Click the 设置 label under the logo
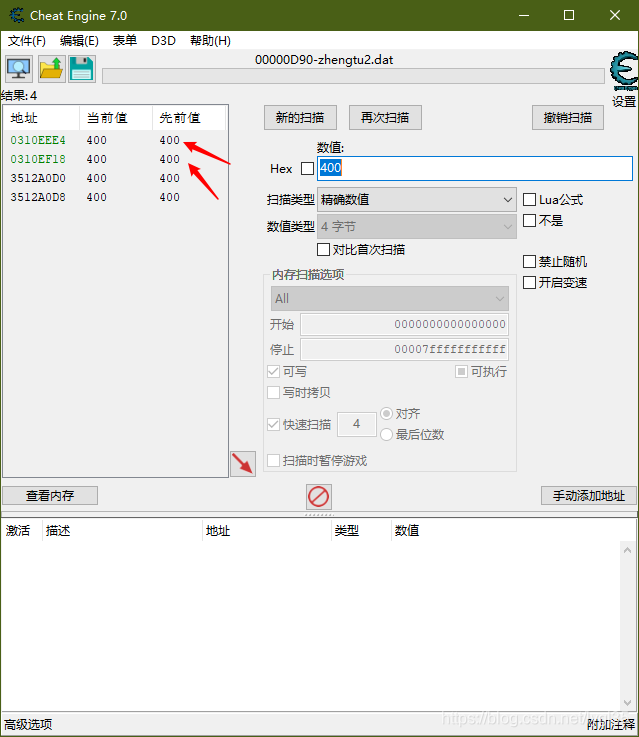 pos(624,101)
